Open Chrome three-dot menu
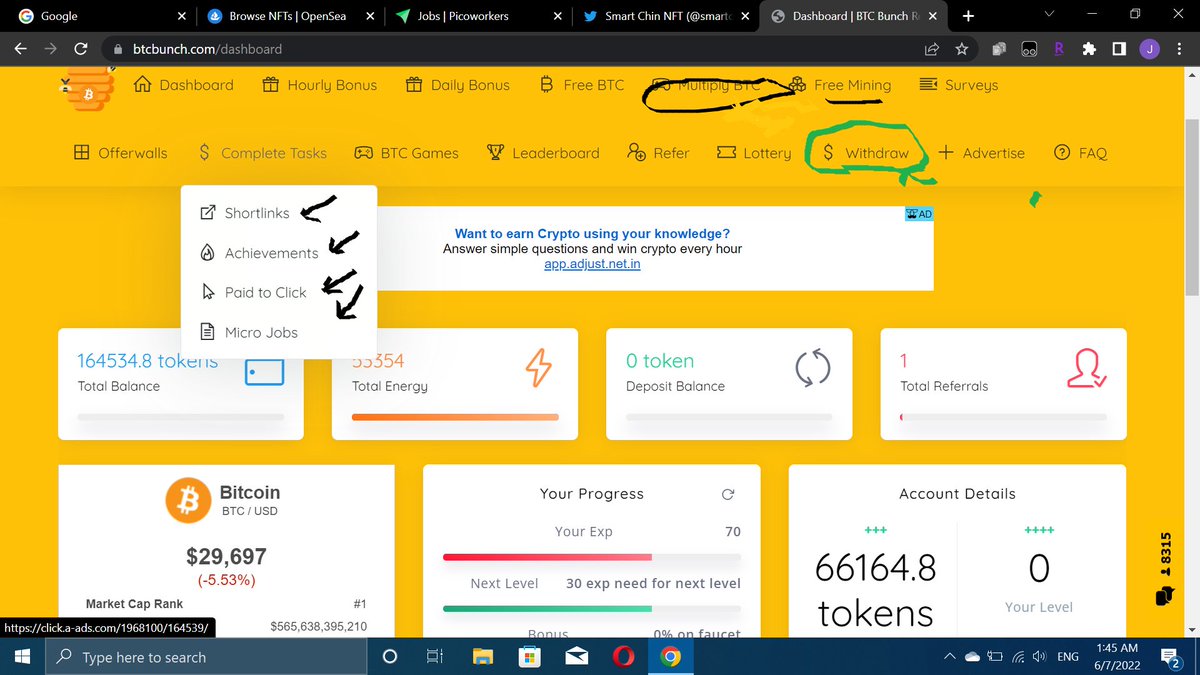Image resolution: width=1200 pixels, height=675 pixels. tap(1179, 49)
